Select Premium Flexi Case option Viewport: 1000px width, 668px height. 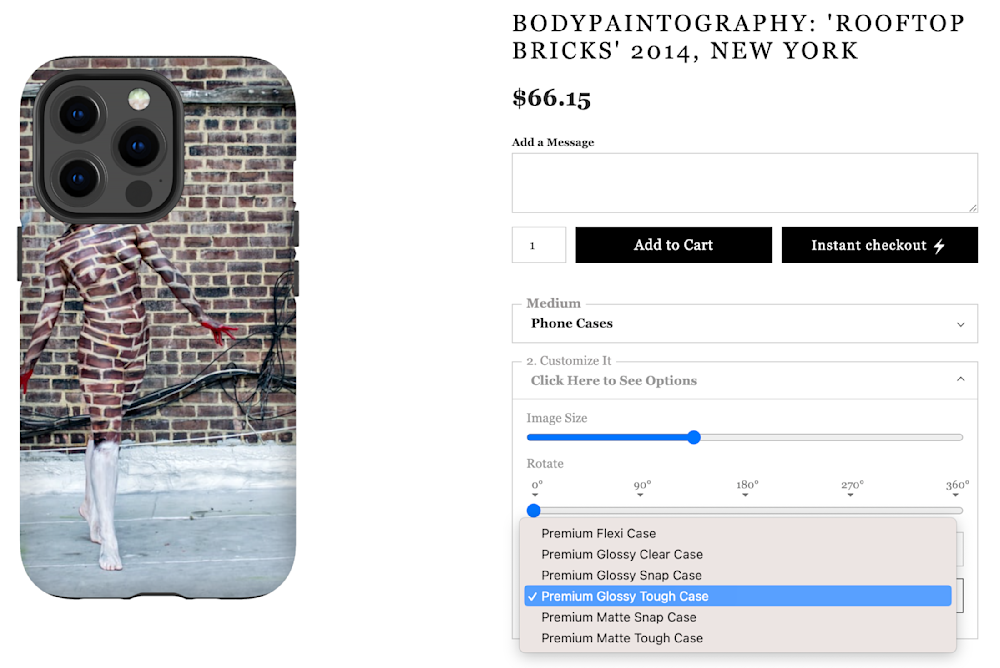click(599, 534)
